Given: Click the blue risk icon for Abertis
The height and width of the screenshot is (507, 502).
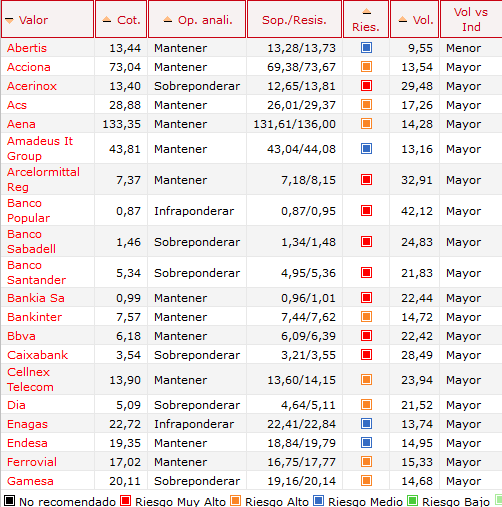Looking at the screenshot, I should click(x=366, y=48).
